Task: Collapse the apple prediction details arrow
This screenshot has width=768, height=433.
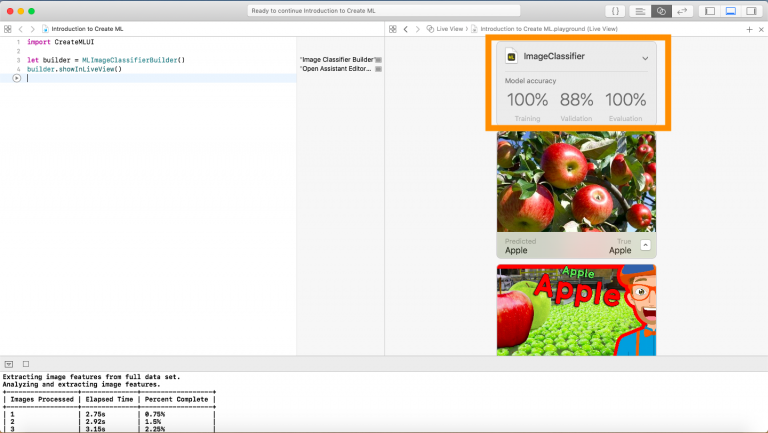Action: point(645,245)
